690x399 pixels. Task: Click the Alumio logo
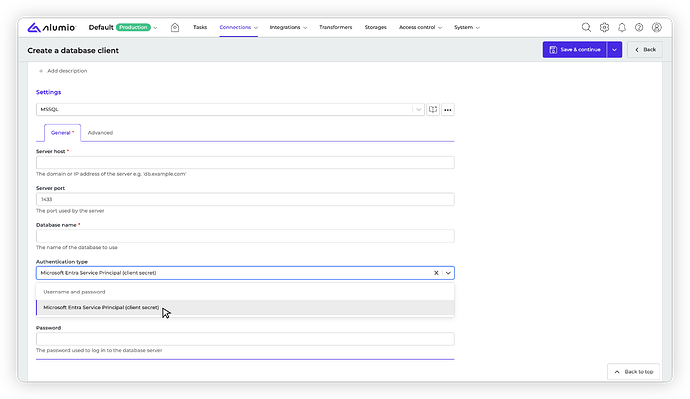51,27
